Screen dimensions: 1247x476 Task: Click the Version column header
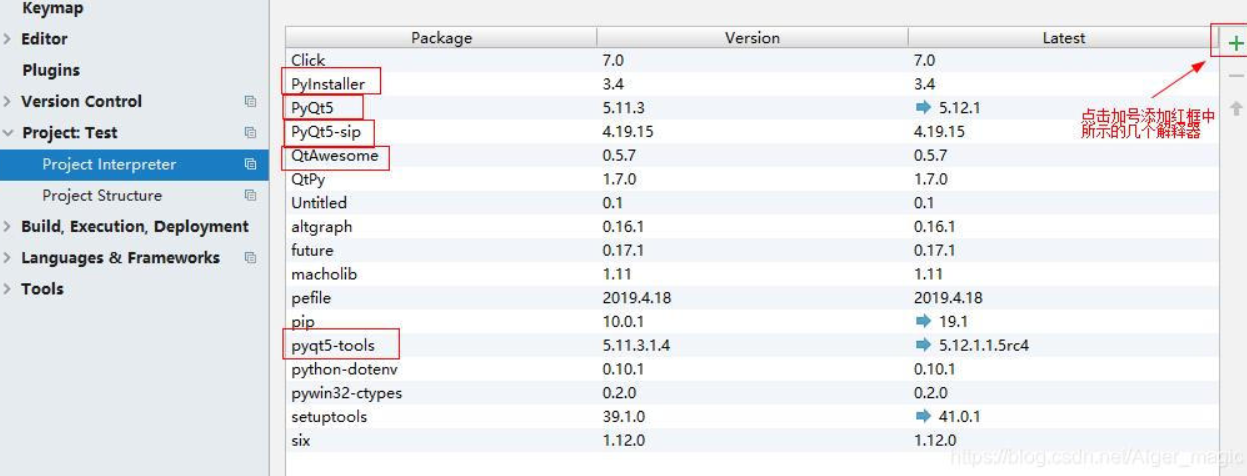[752, 38]
